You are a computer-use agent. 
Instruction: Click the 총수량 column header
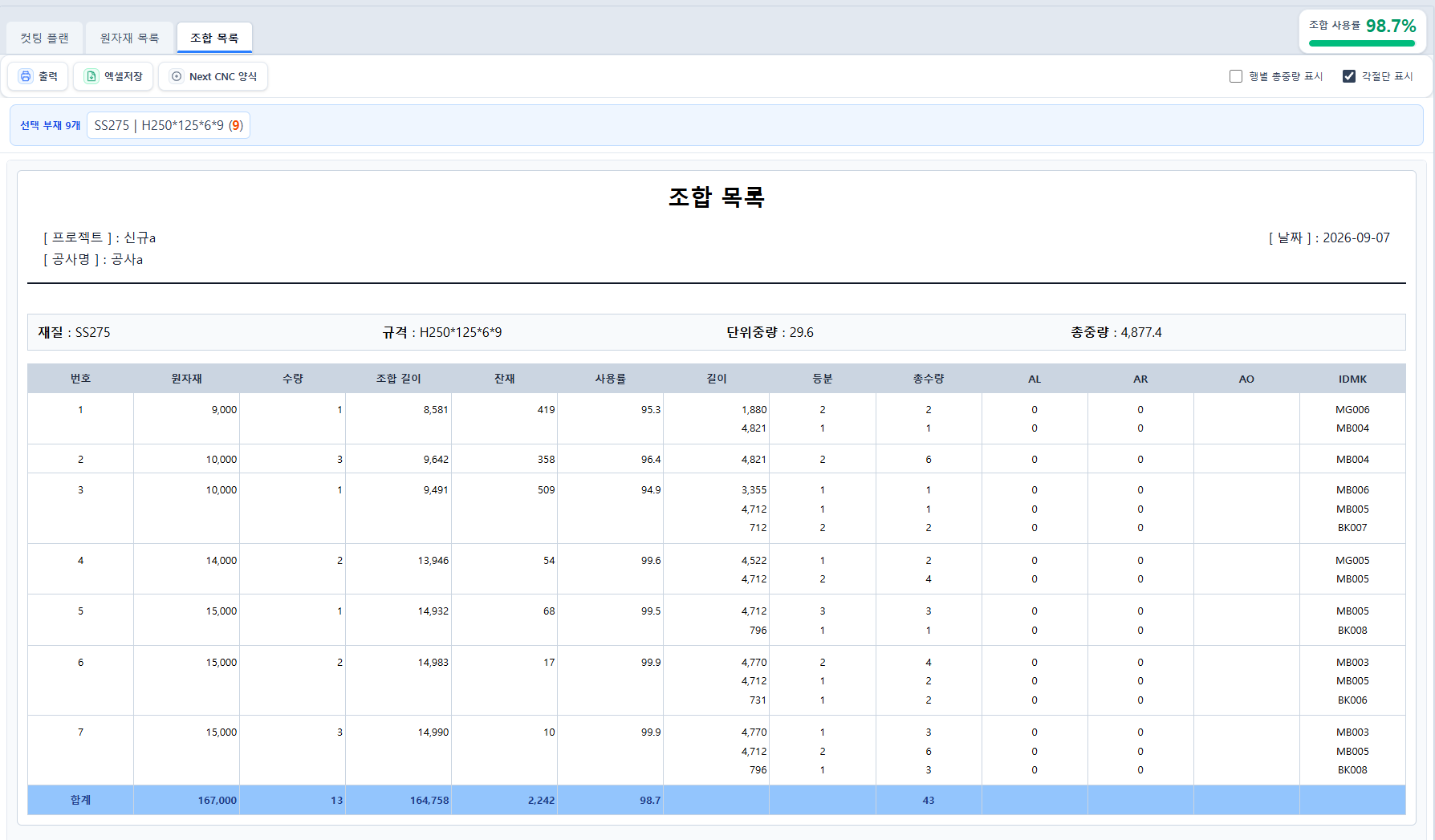(928, 379)
